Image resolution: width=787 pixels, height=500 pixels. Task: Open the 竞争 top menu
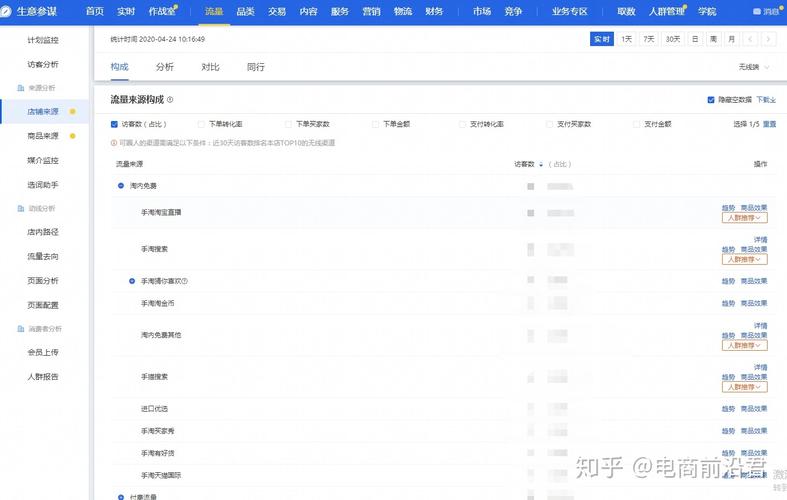pyautogui.click(x=513, y=12)
